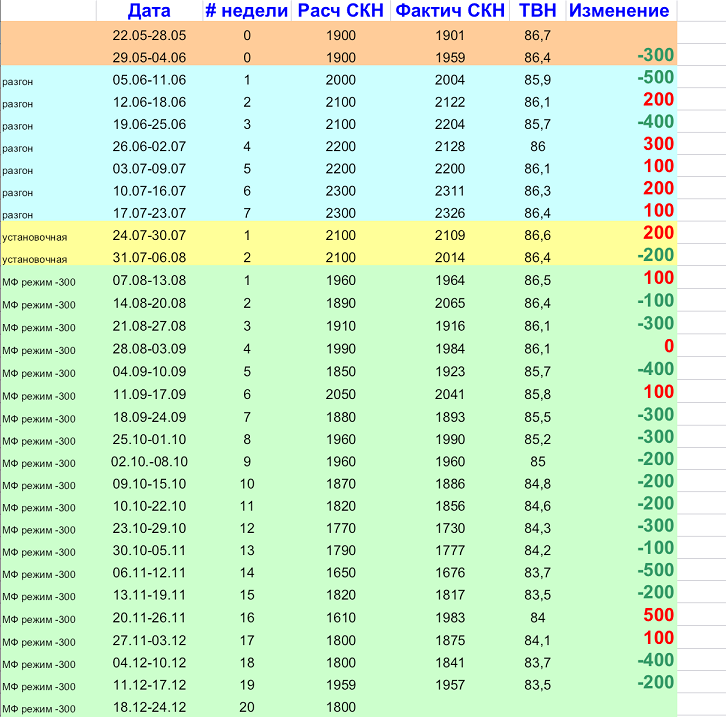This screenshot has width=726, height=717.
Task: Click the 1957 Фактич СКН cell
Action: click(450, 685)
